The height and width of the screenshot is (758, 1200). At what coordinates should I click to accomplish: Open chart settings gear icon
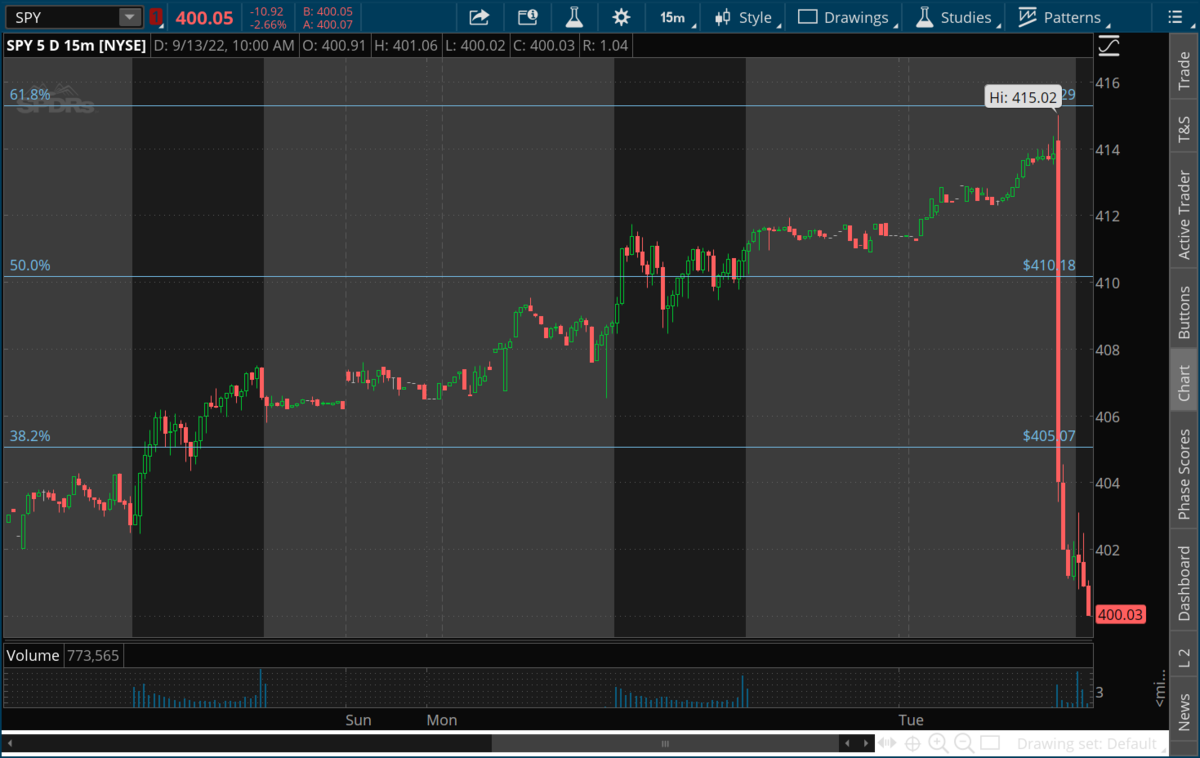coord(621,17)
